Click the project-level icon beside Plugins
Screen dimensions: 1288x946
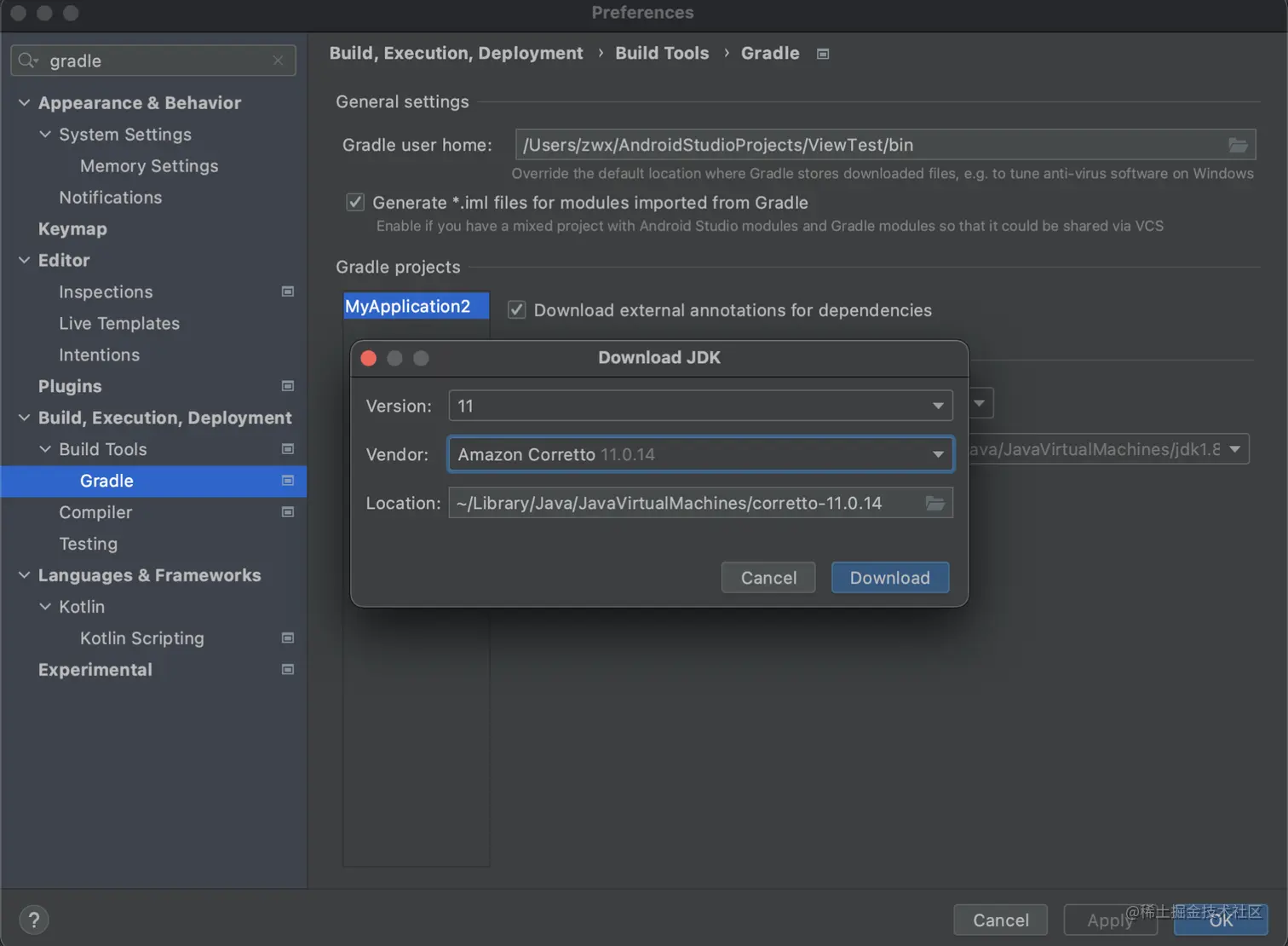coord(288,386)
